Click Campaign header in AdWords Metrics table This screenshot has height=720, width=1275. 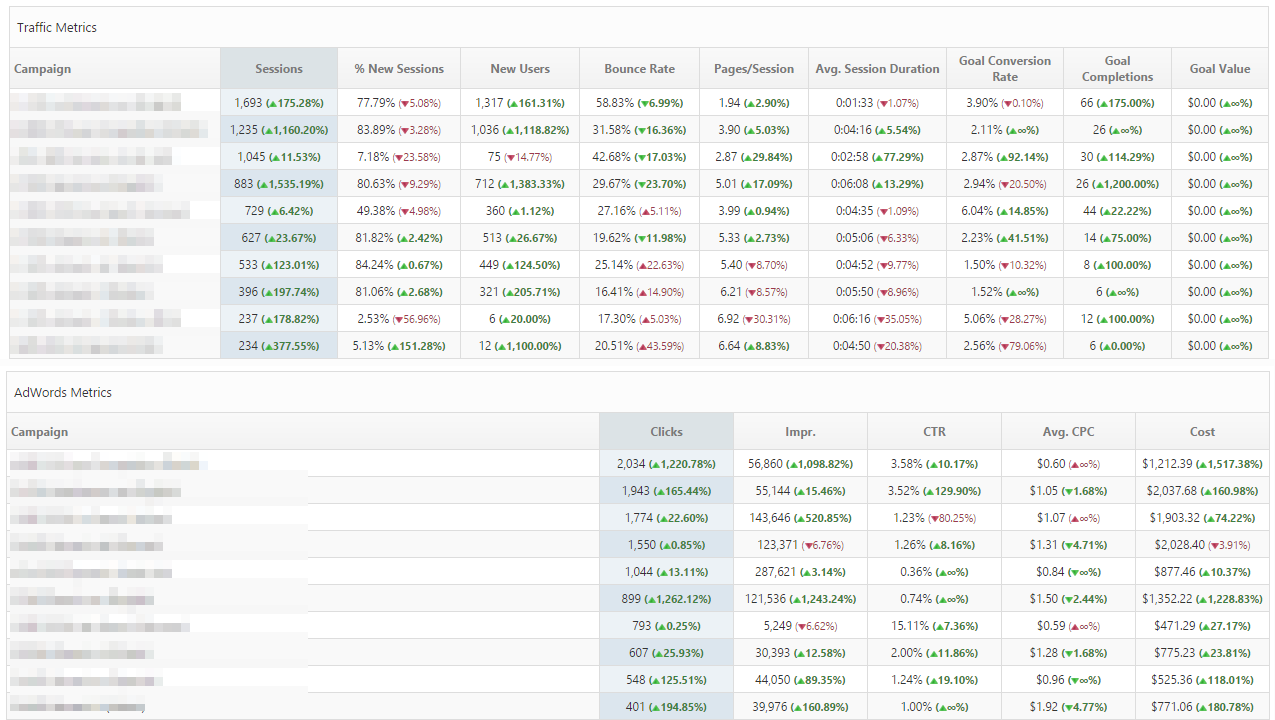coord(40,432)
